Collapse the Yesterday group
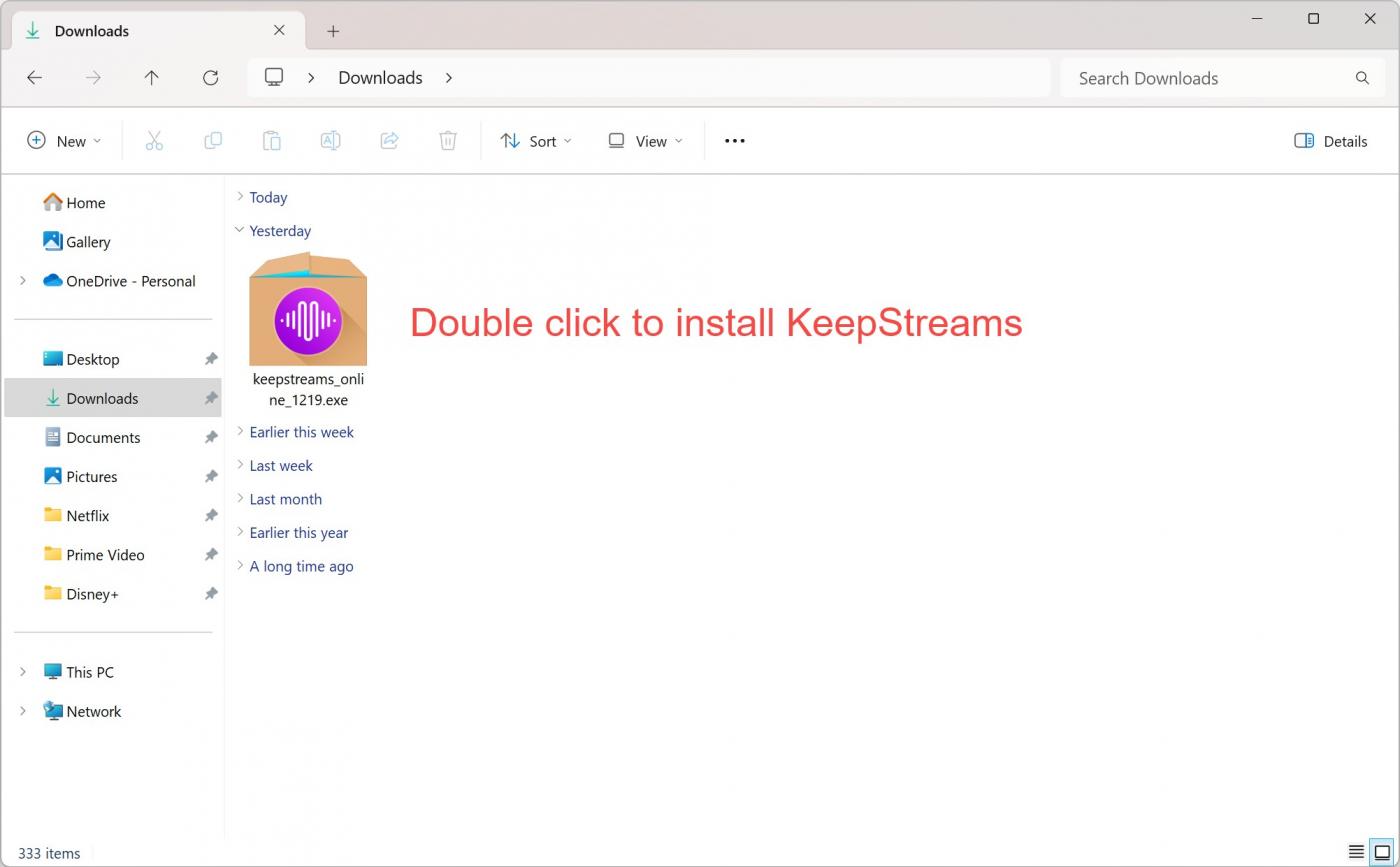The width and height of the screenshot is (1400, 867). [239, 230]
